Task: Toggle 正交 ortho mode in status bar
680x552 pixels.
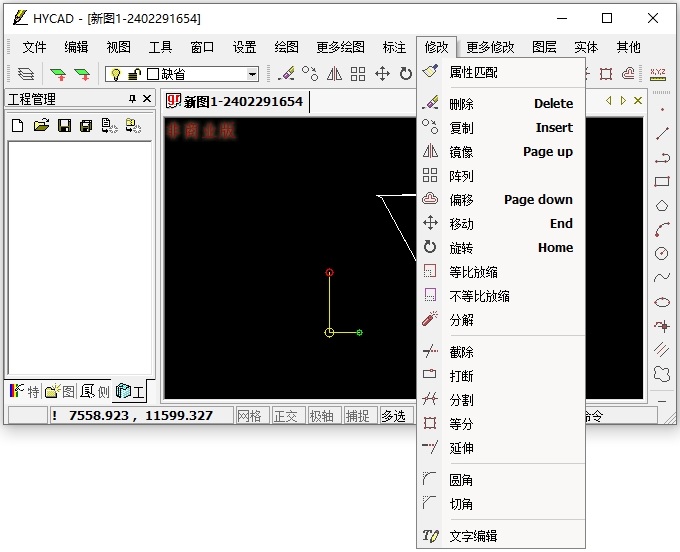Action: point(286,416)
